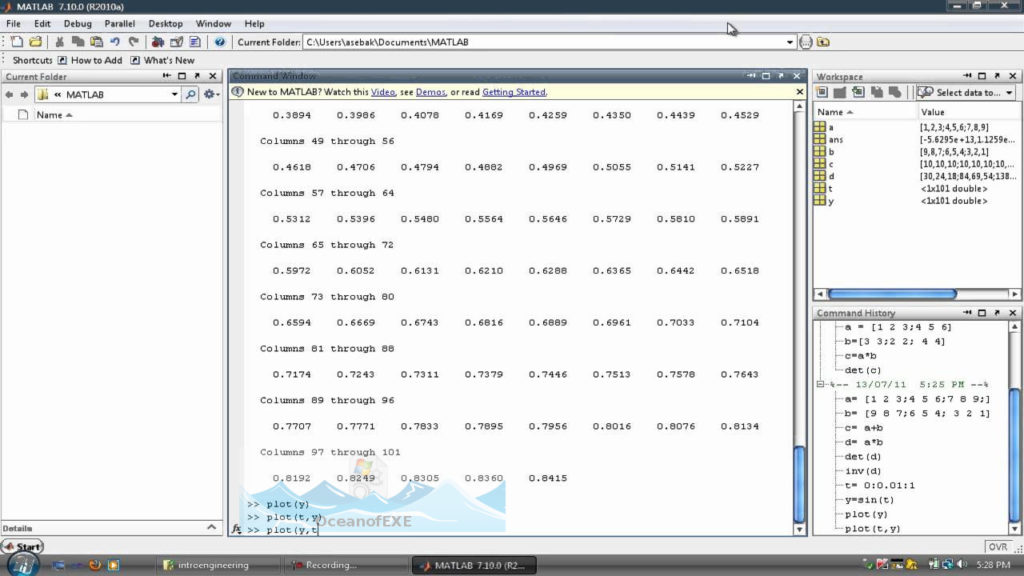Open the Desktop menu
This screenshot has width=1024, height=576.
pos(165,23)
